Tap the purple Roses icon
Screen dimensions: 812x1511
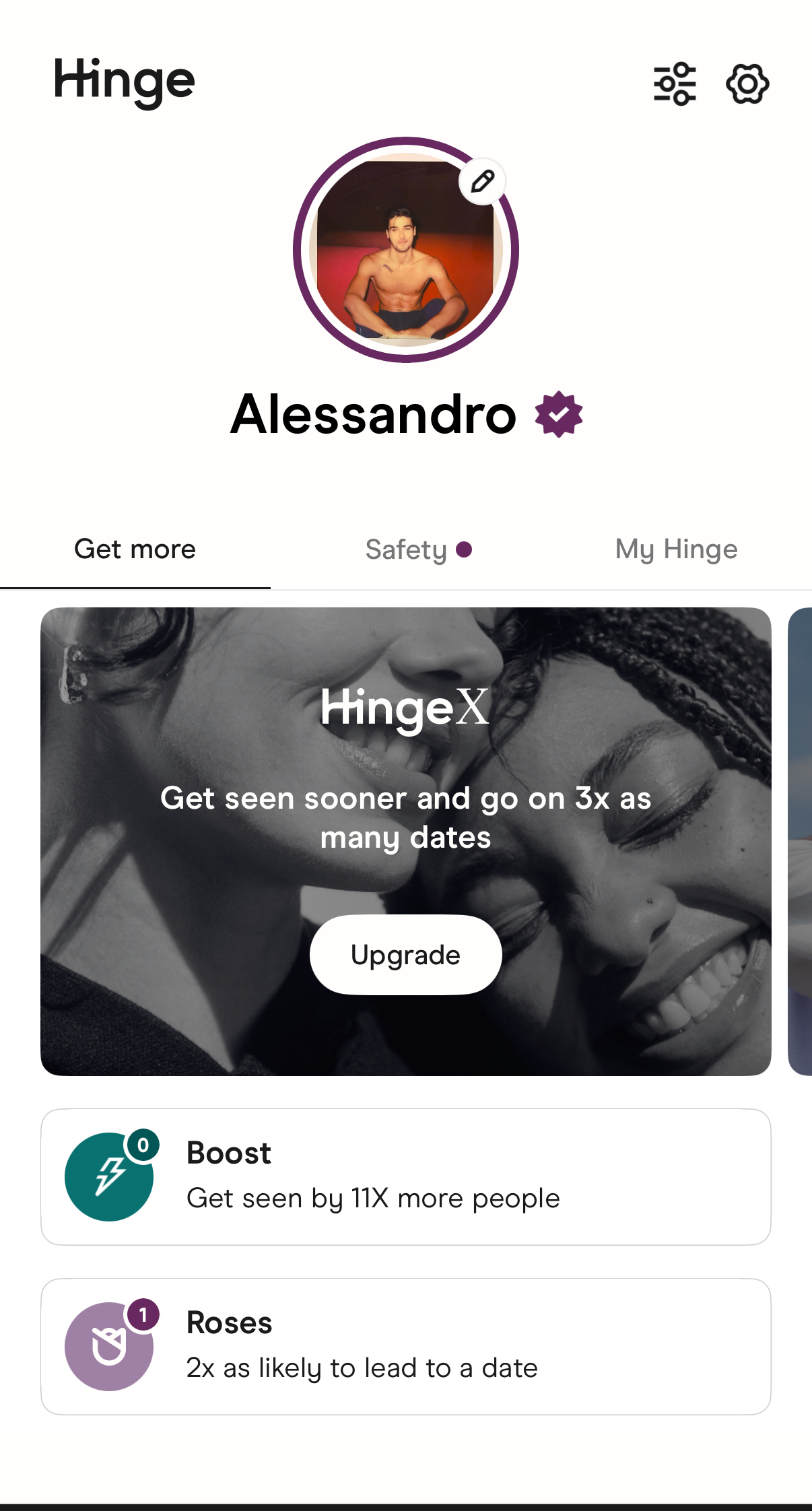point(109,1347)
